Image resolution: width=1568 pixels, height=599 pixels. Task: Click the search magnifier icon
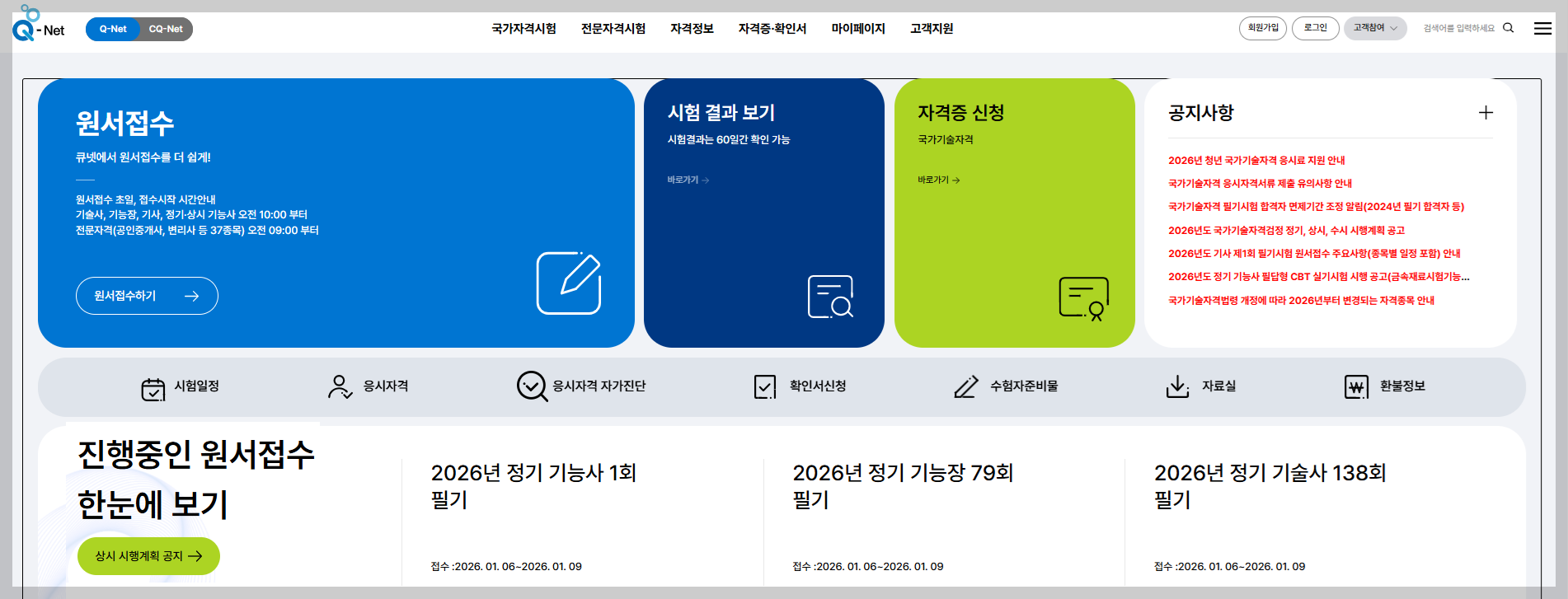[x=1509, y=28]
